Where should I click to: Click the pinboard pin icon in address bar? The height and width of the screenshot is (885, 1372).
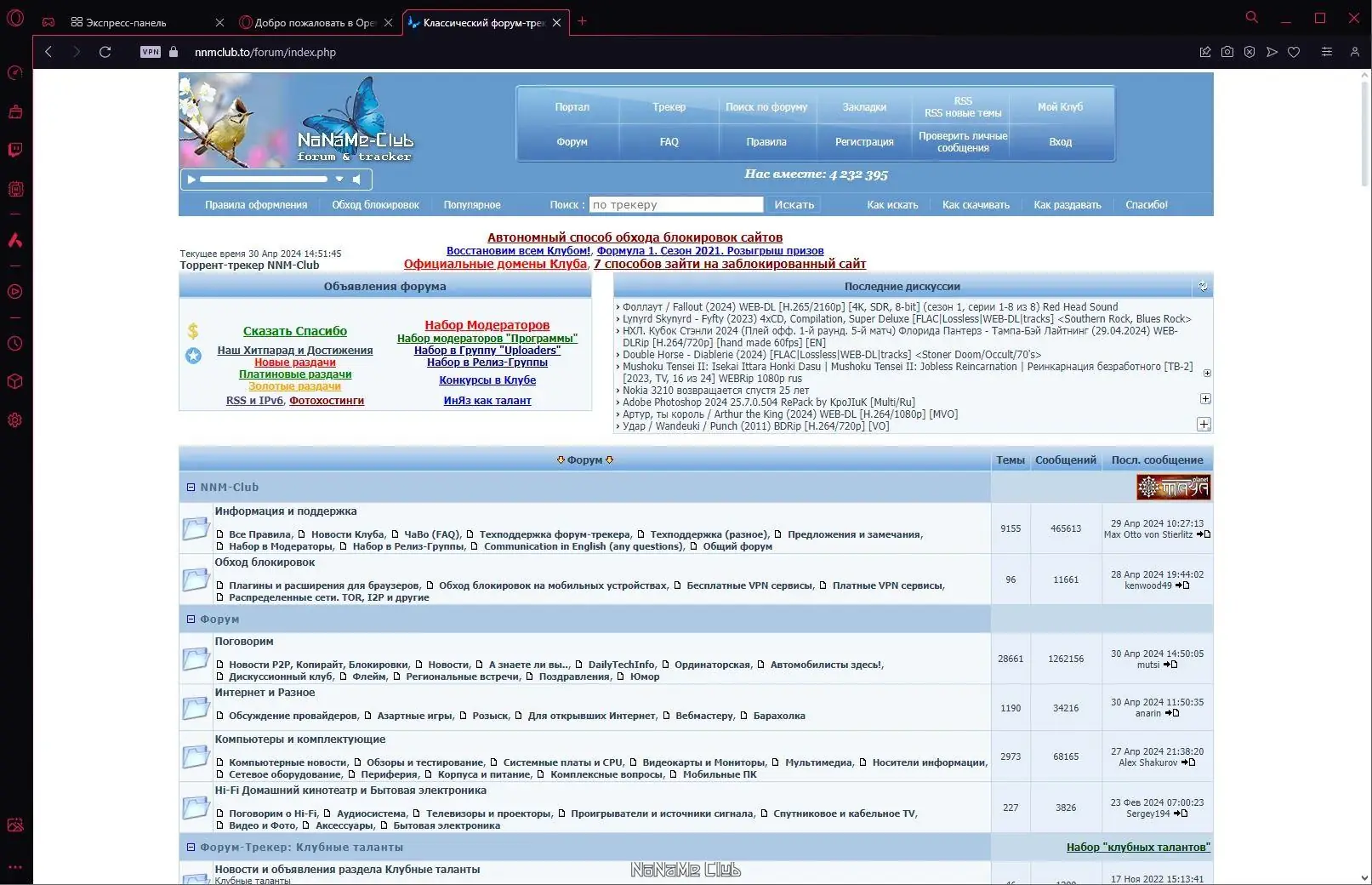pos(1205,52)
